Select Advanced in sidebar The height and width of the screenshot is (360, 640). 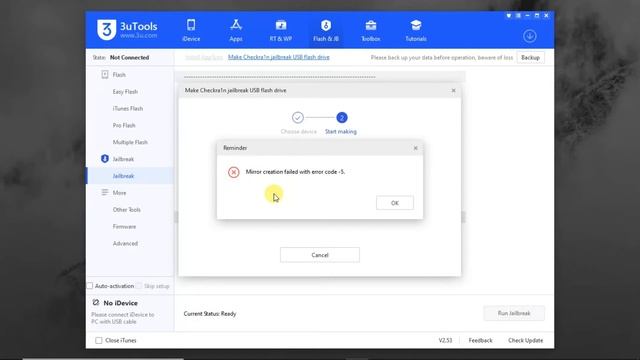[x=125, y=243]
